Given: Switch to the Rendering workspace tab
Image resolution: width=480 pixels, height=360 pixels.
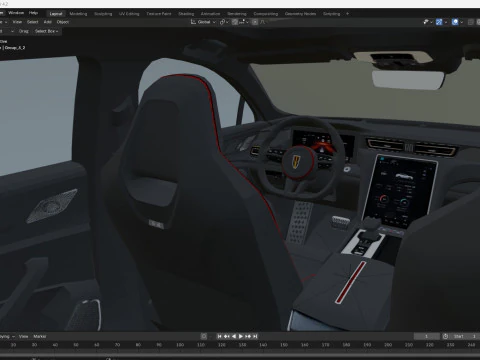Looking at the screenshot, I should 237,14.
